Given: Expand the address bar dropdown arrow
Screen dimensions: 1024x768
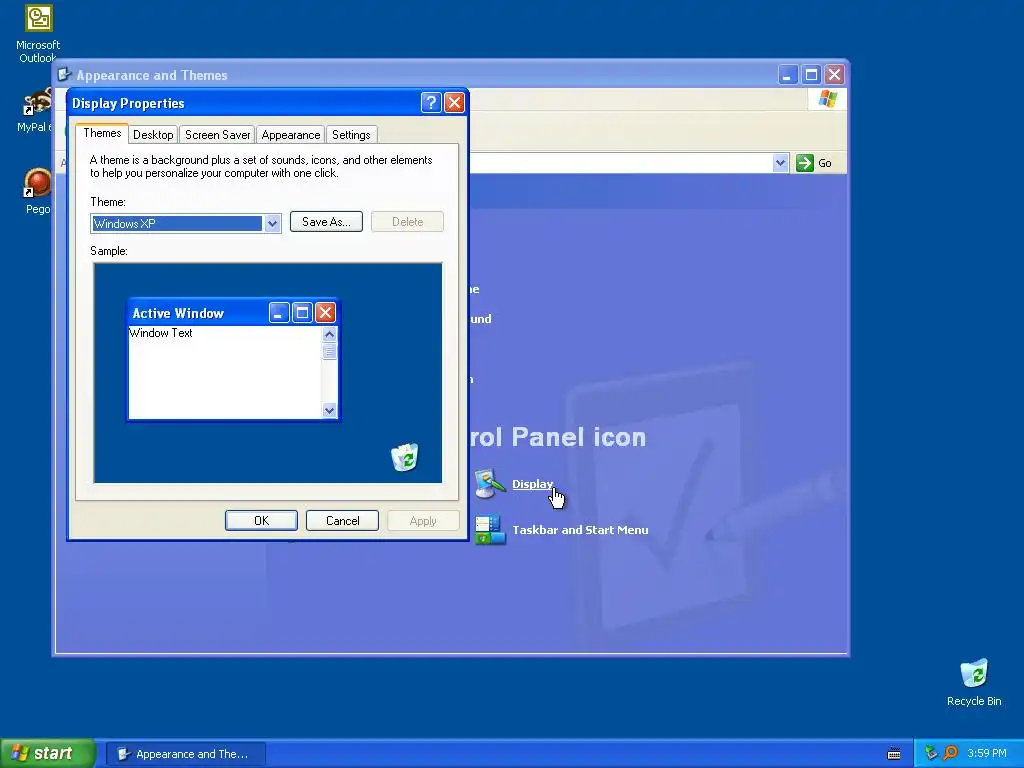Looking at the screenshot, I should pyautogui.click(x=780, y=163).
